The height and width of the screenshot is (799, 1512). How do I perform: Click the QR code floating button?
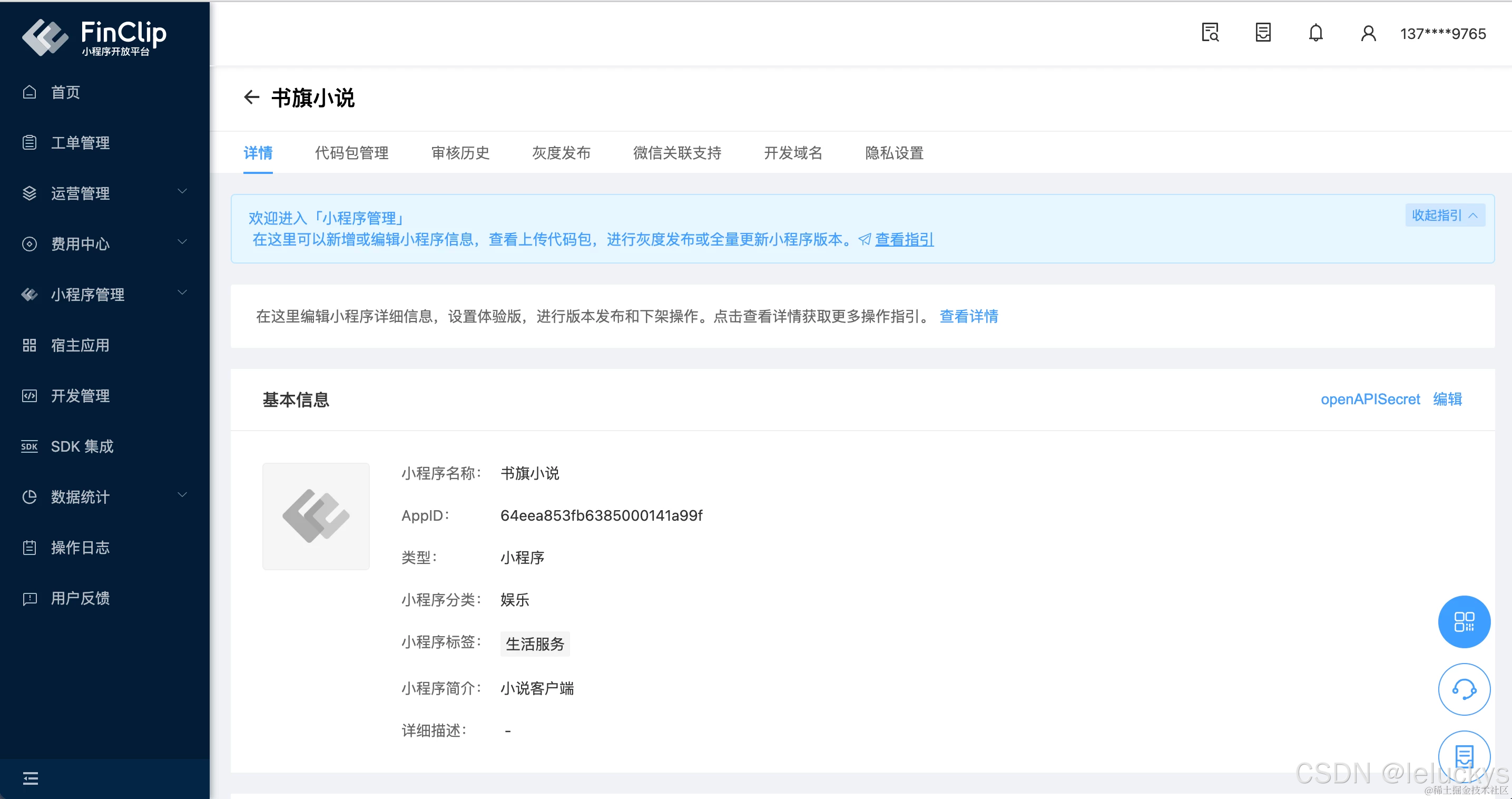point(1464,622)
